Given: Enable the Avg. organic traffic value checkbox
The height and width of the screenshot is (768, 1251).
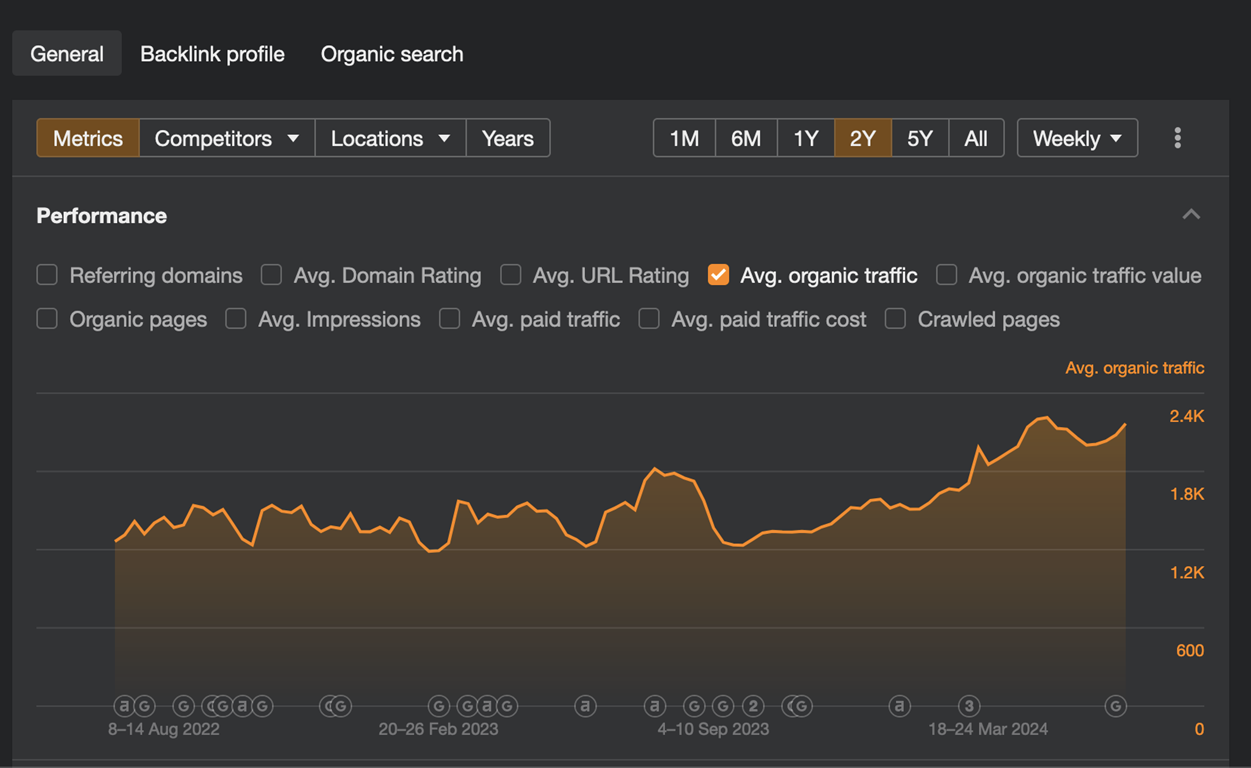Looking at the screenshot, I should point(946,275).
